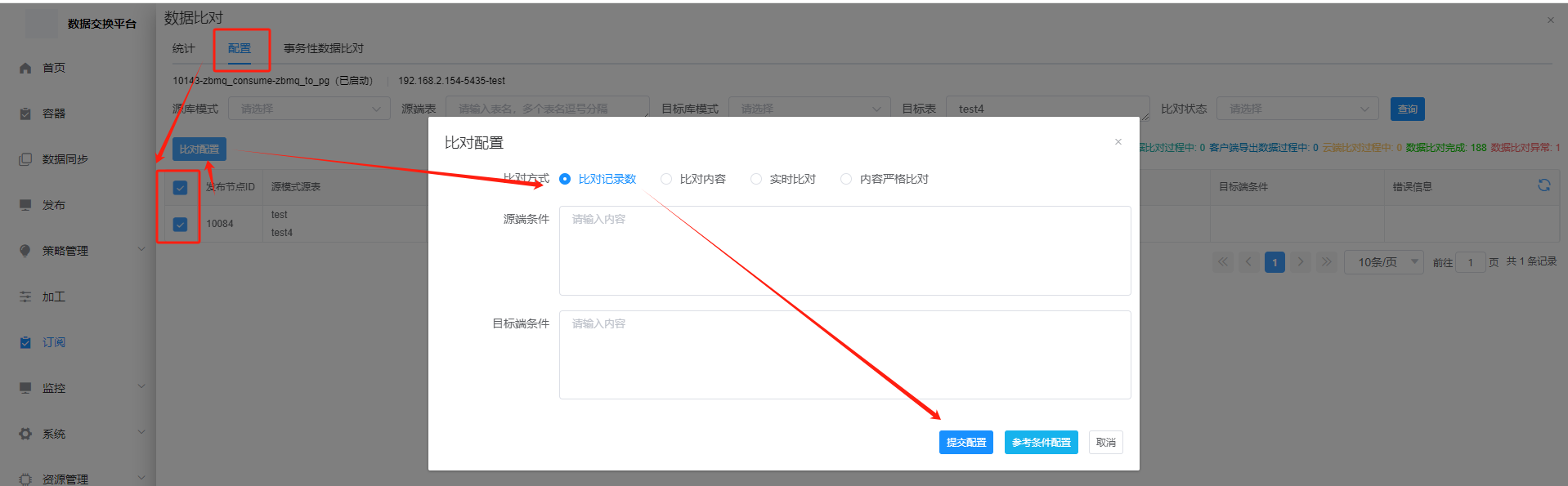
Task: Open the 加工 processing sliders icon
Action: click(25, 297)
